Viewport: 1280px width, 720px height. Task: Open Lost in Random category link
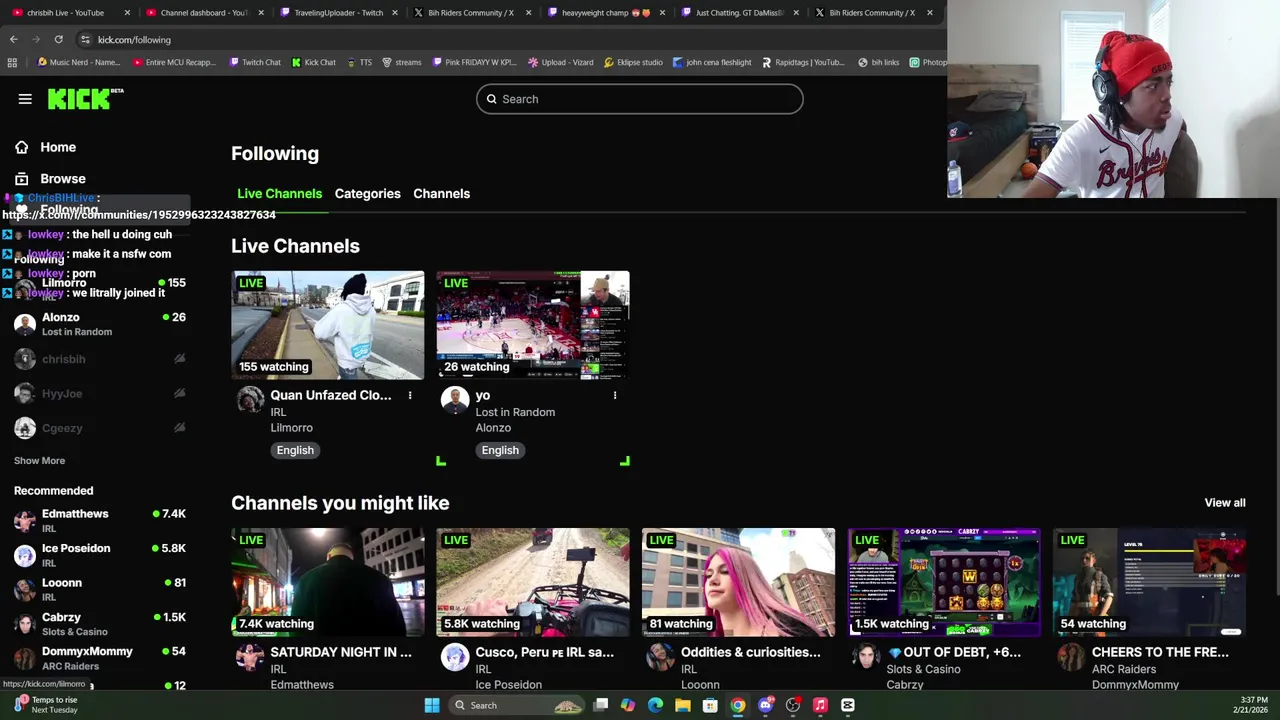[515, 412]
